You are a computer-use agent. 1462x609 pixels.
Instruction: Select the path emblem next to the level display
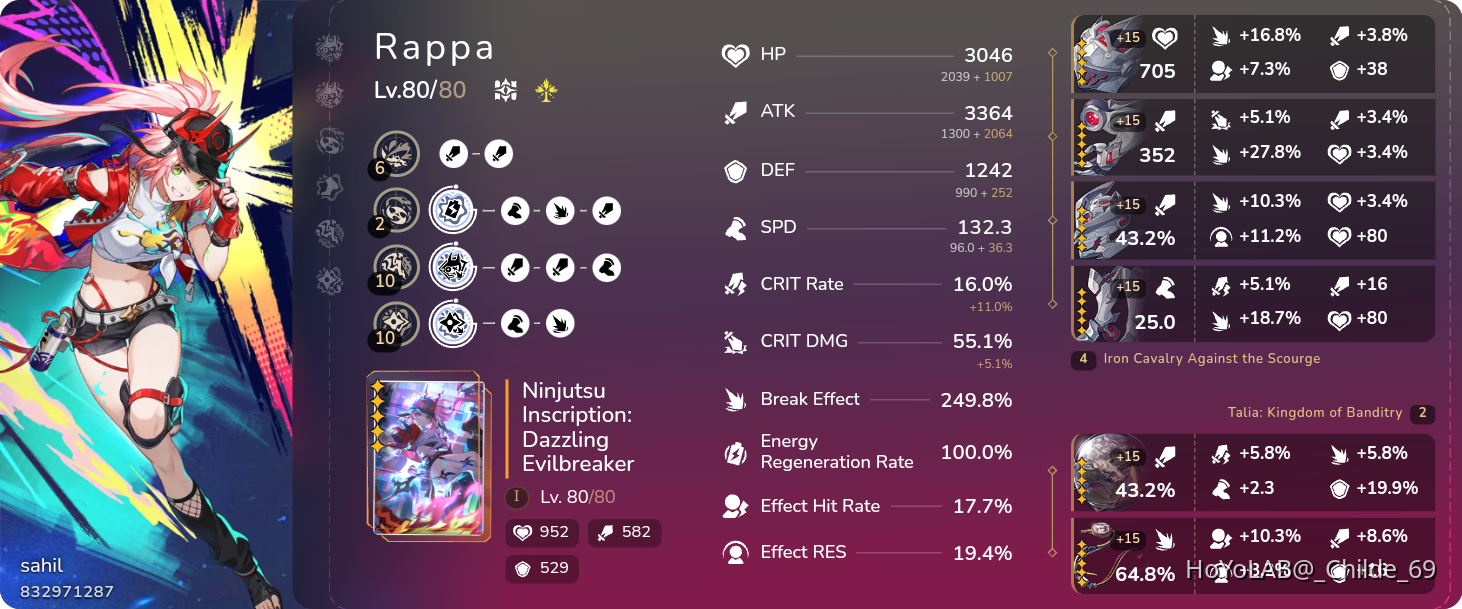[x=505, y=90]
